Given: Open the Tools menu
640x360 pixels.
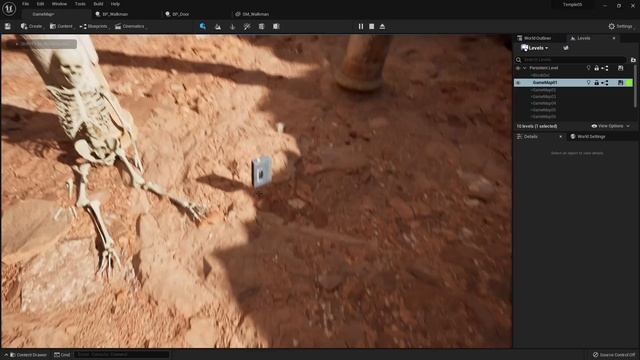Looking at the screenshot, I should click(80, 4).
